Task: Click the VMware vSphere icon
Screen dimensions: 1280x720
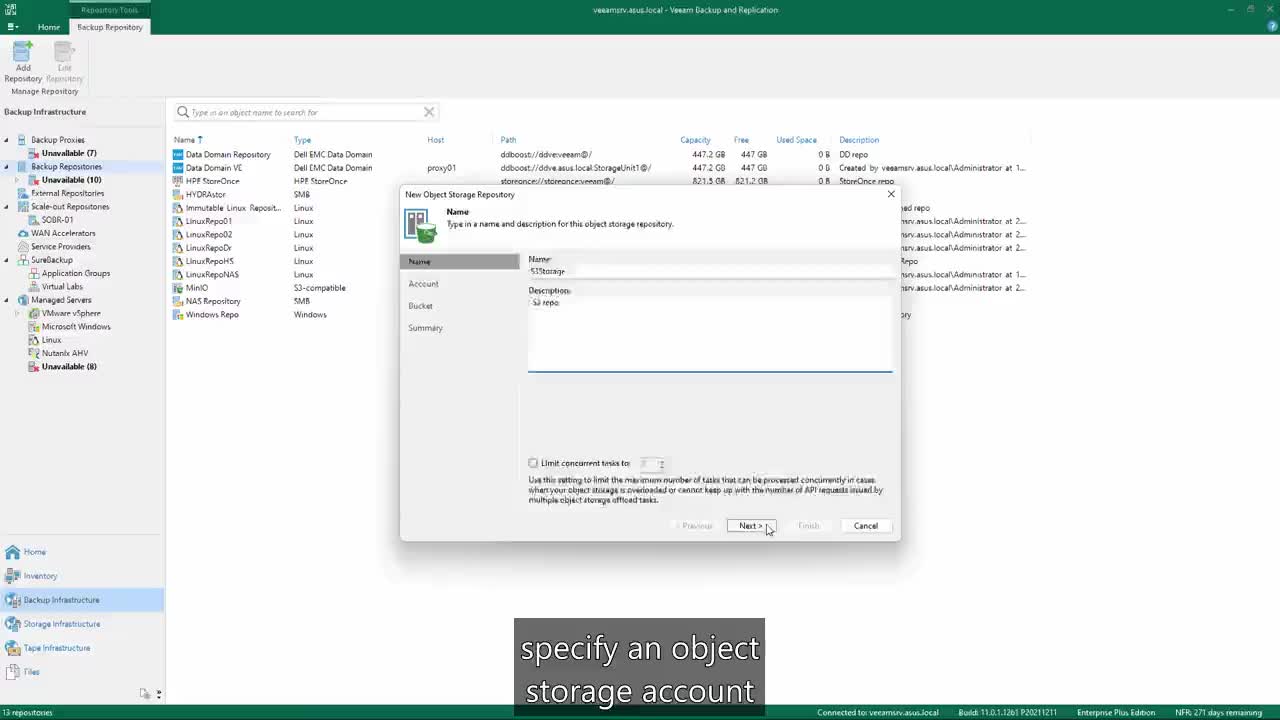Action: pos(33,313)
